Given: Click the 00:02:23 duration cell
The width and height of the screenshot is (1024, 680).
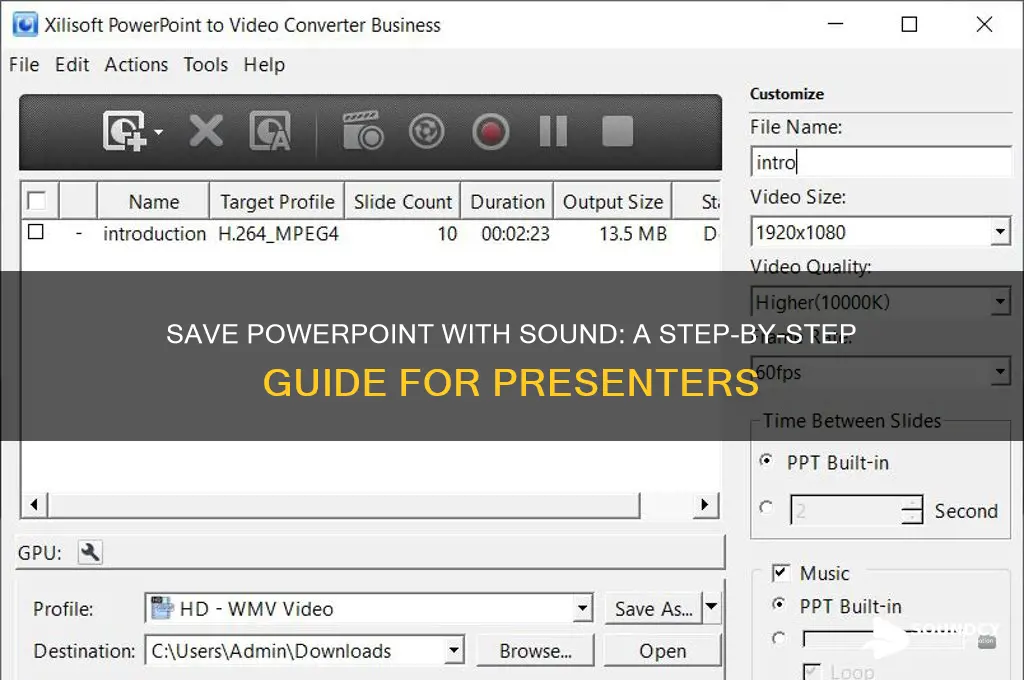Looking at the screenshot, I should [x=515, y=233].
